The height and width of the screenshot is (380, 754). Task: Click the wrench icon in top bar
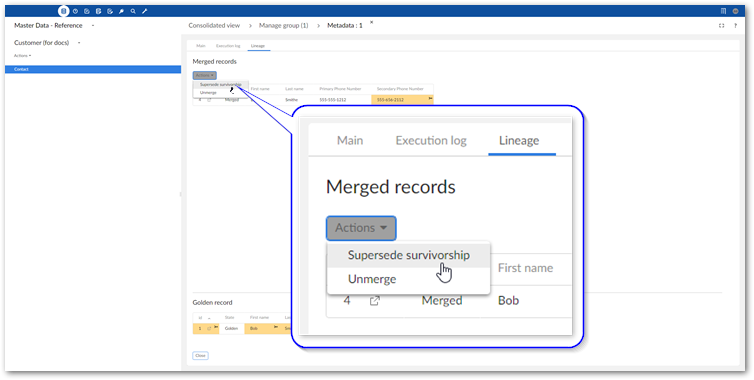coord(145,11)
